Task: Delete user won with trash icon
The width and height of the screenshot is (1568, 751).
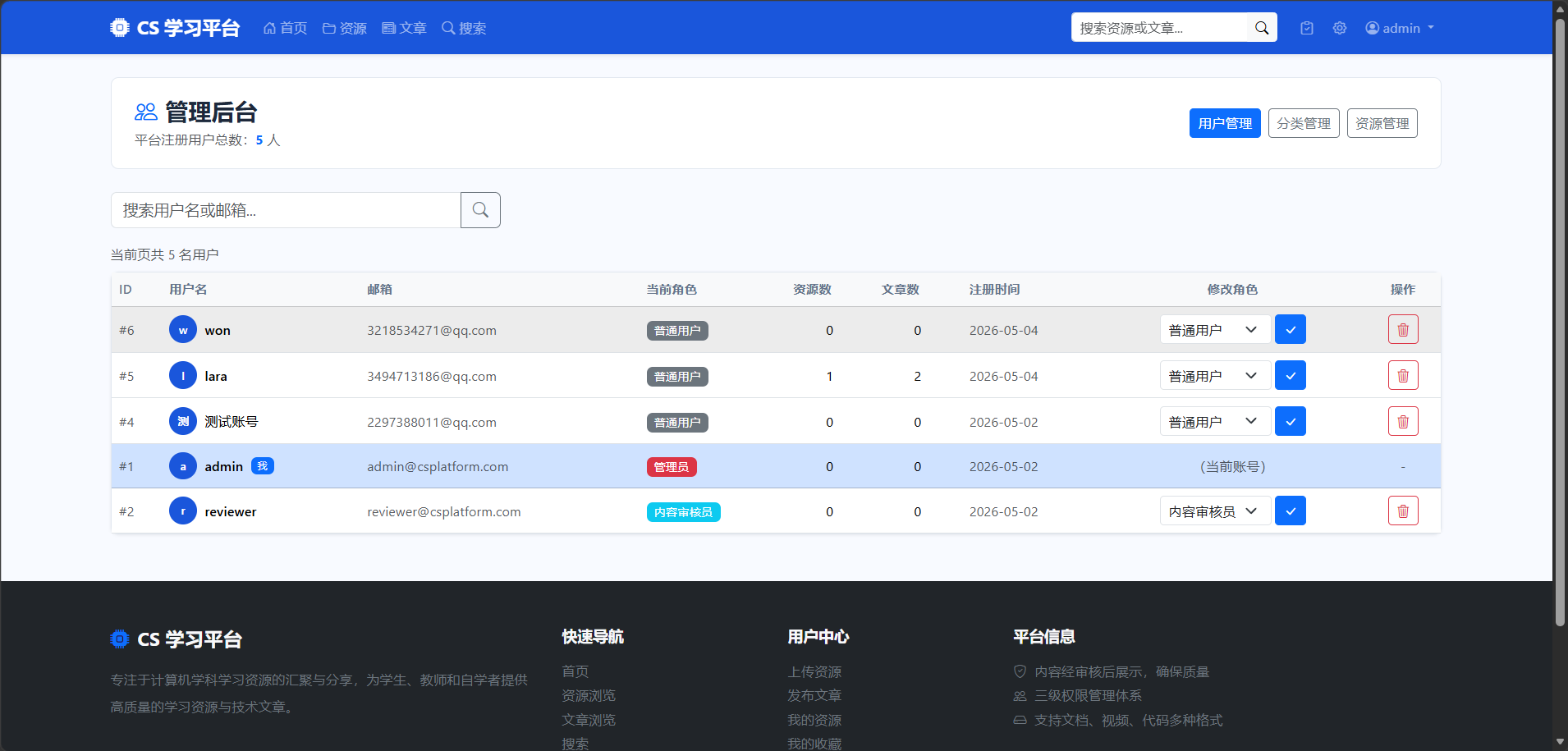Action: point(1403,330)
